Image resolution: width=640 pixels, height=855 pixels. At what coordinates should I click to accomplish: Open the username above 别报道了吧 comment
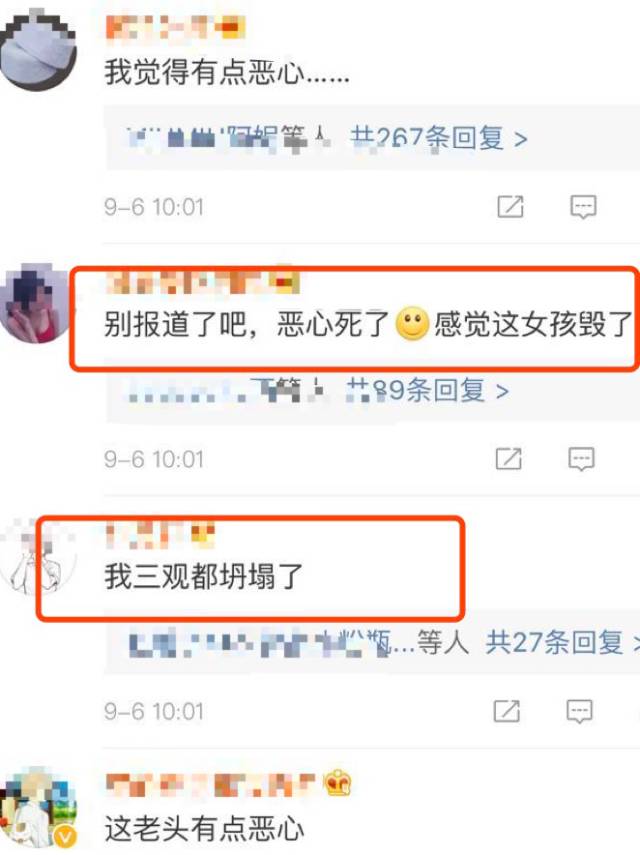(x=202, y=280)
